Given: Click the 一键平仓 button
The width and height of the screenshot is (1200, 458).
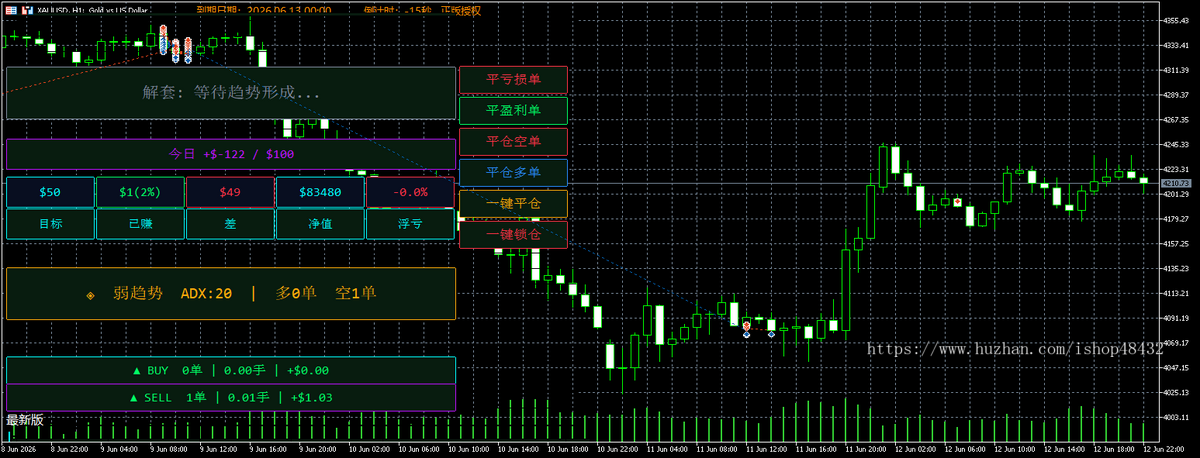Looking at the screenshot, I should (x=513, y=204).
